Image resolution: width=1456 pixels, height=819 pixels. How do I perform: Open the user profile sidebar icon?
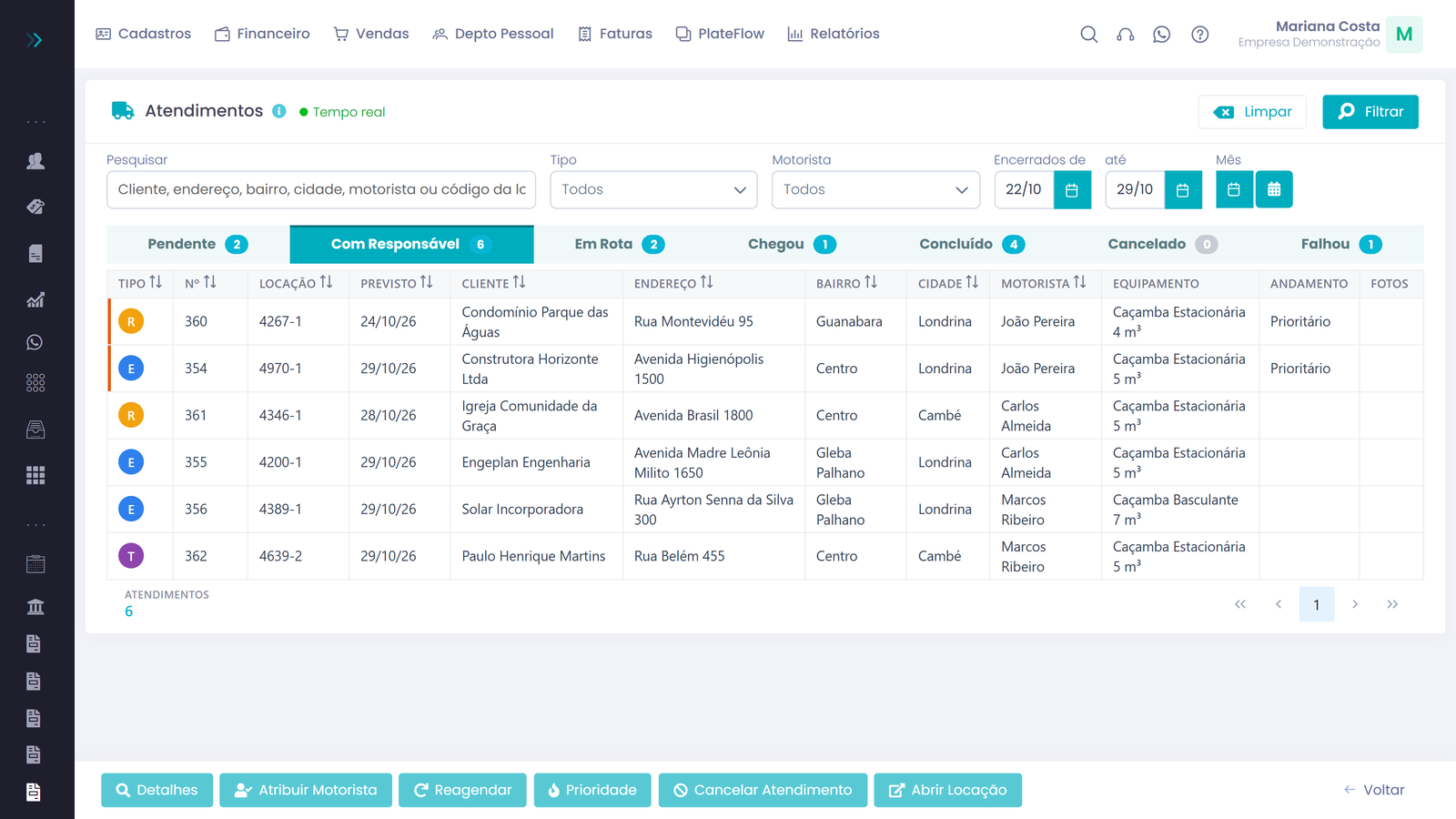tap(35, 161)
